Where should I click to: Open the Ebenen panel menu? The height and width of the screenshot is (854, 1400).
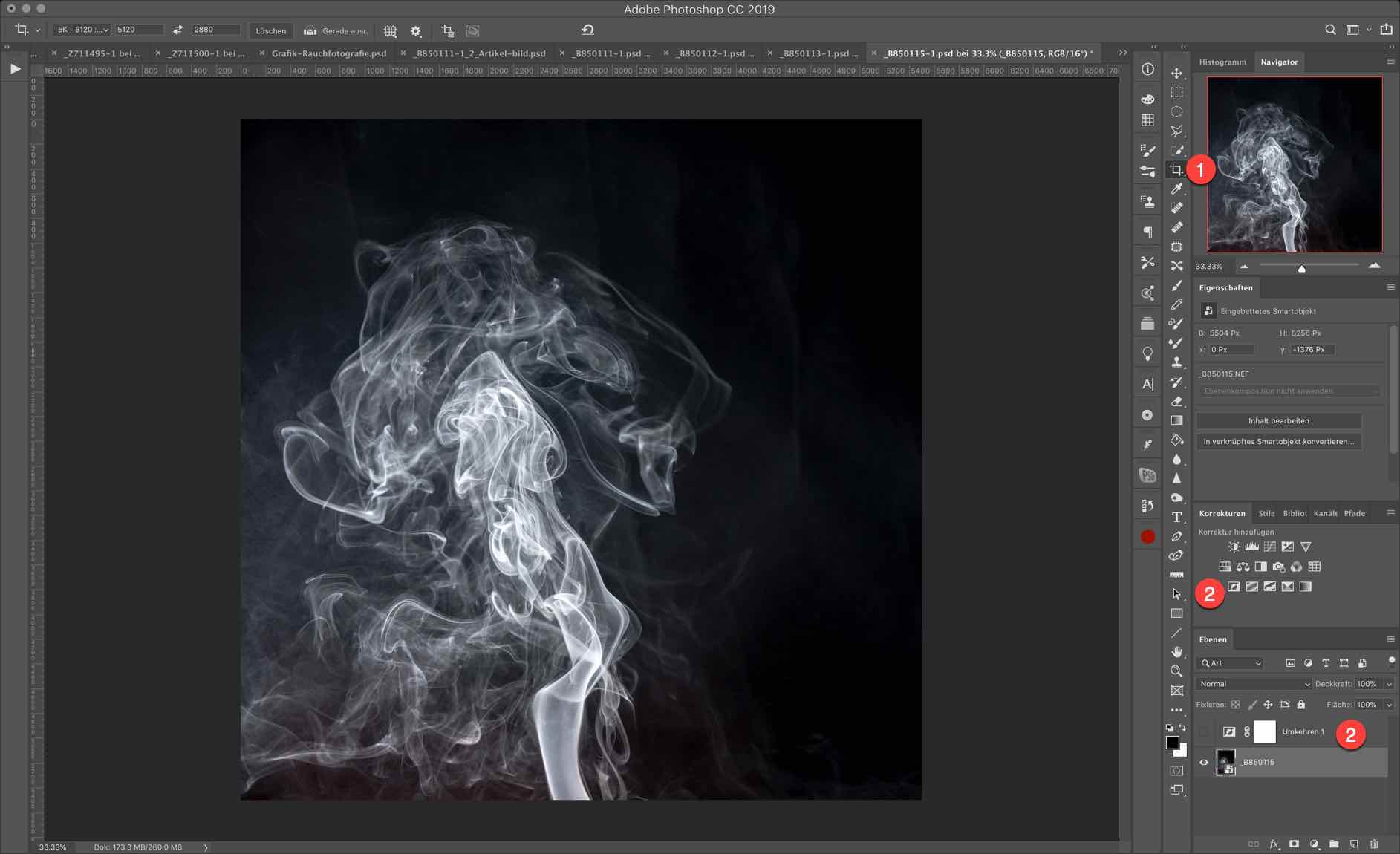[x=1390, y=639]
